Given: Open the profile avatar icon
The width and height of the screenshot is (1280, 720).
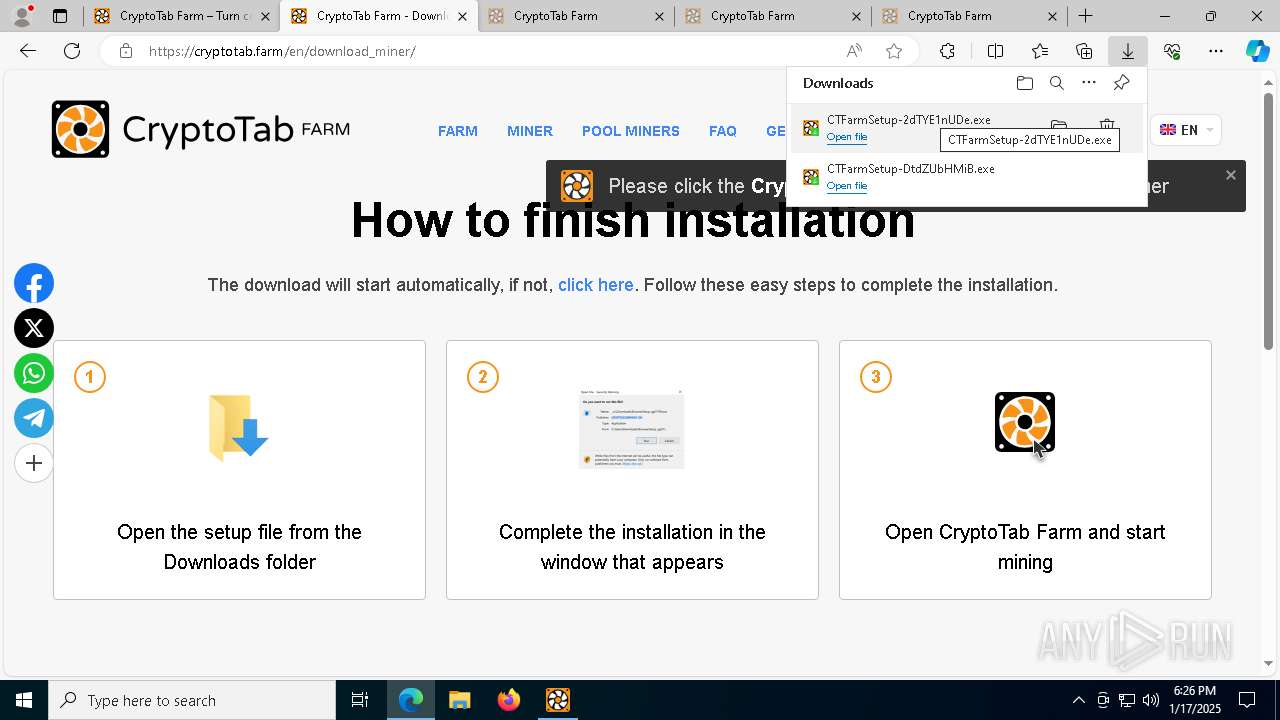Looking at the screenshot, I should pyautogui.click(x=22, y=16).
